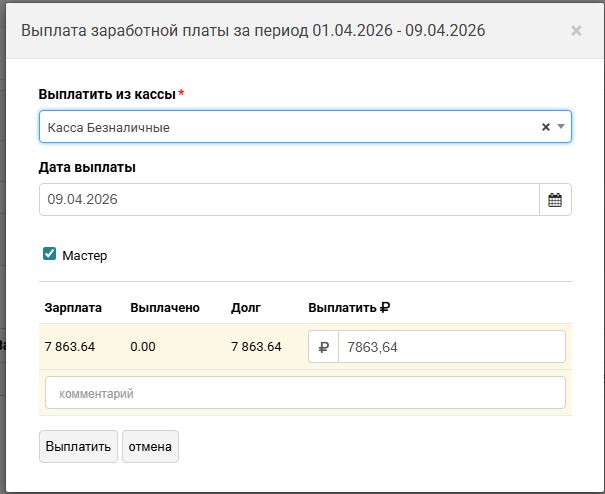Close the payroll dialog with the X
The height and width of the screenshot is (494, 605).
pos(576,31)
